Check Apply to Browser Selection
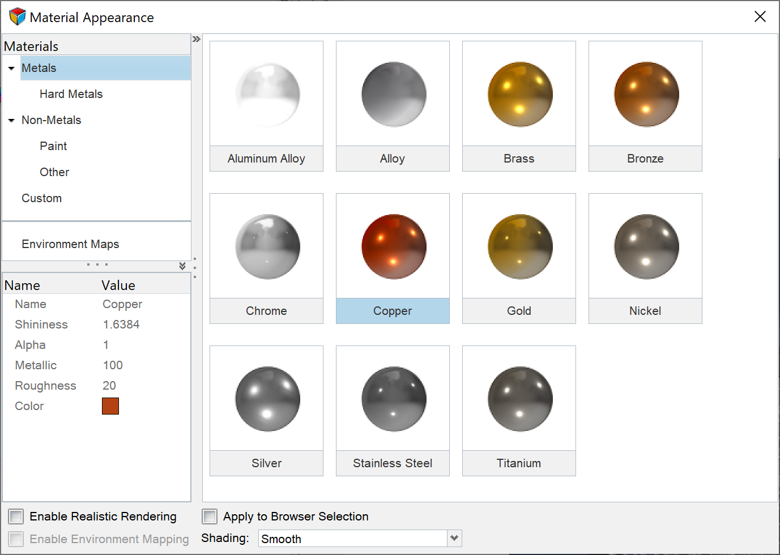The width and height of the screenshot is (780, 555). [210, 517]
